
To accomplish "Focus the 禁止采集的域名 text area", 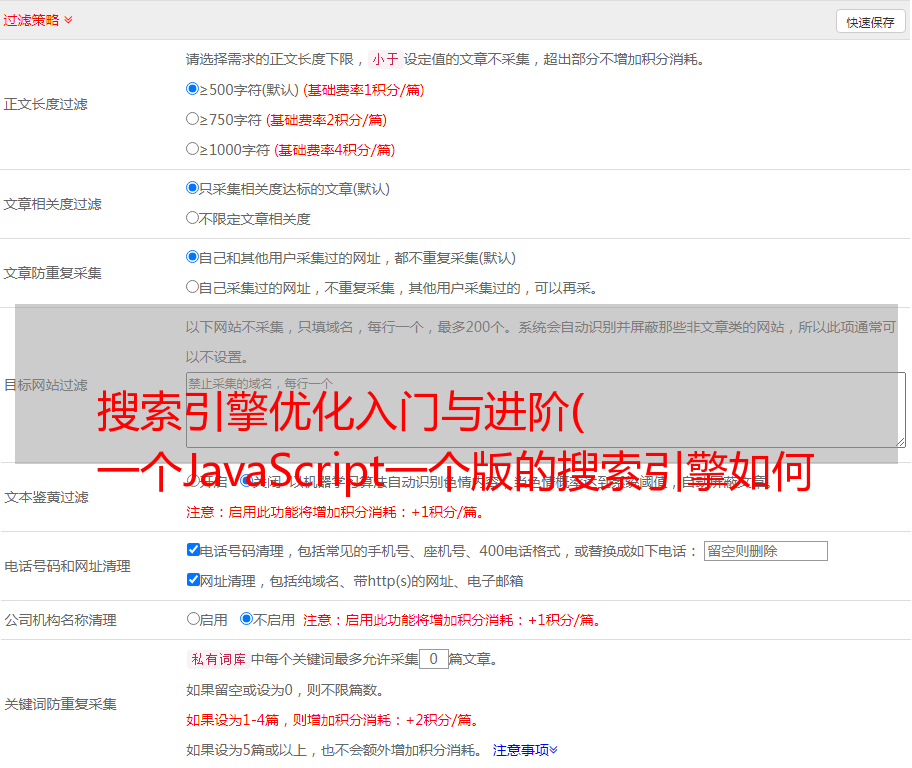I will pyautogui.click(x=545, y=410).
